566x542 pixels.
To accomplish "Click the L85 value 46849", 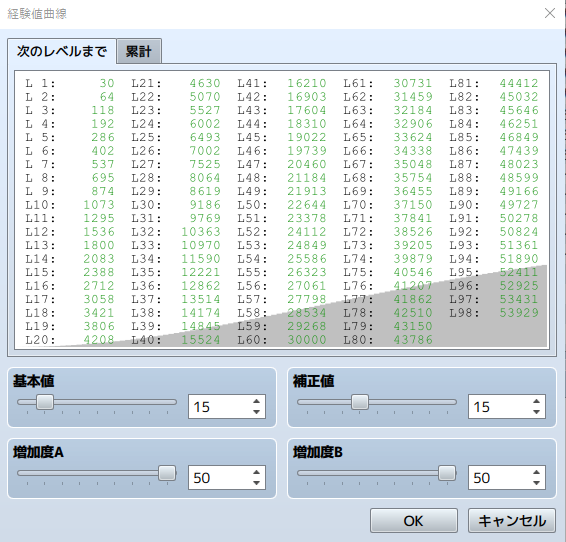I will (519, 137).
